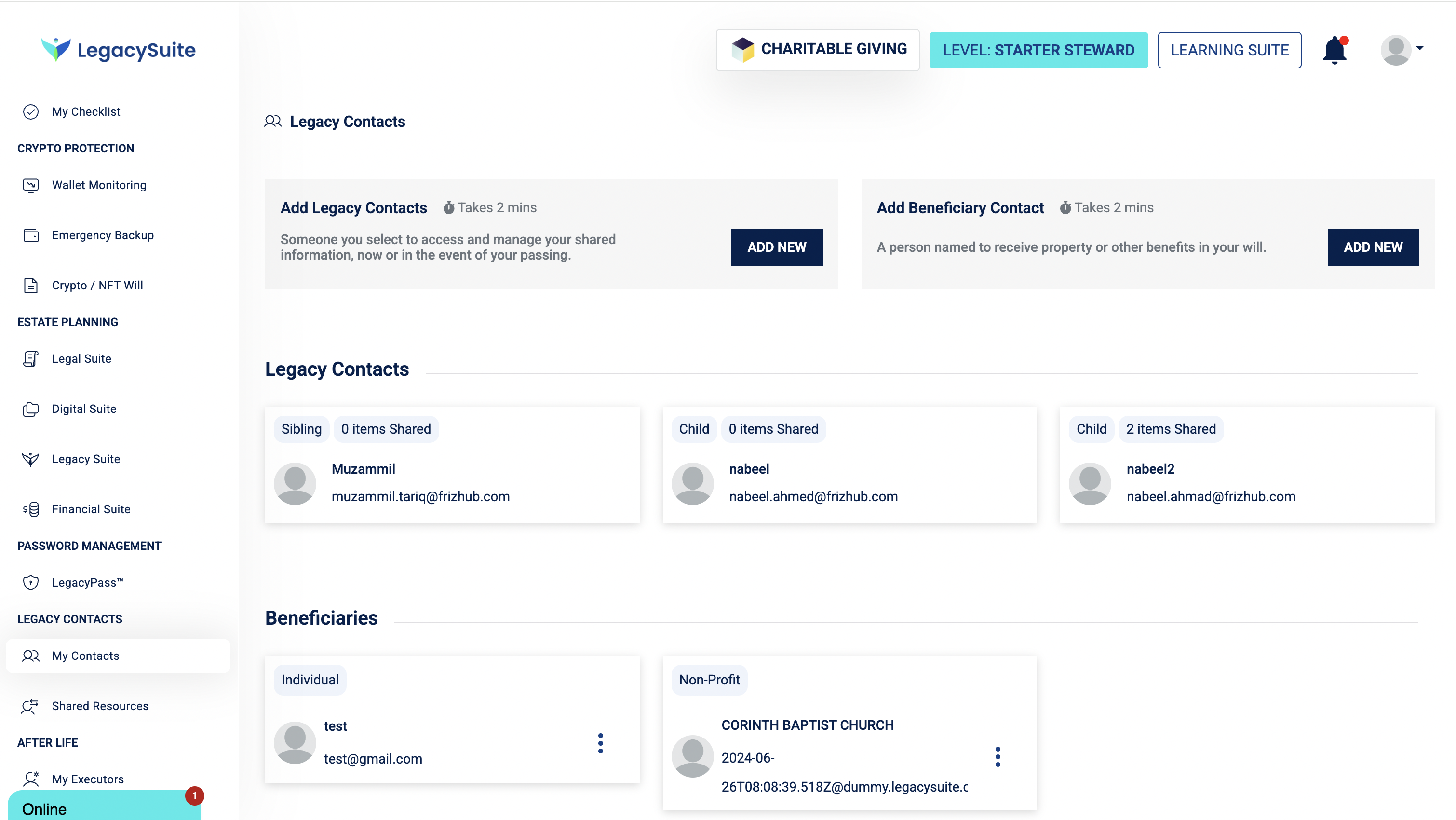Image resolution: width=1456 pixels, height=820 pixels.
Task: Open three-dot menu for test beneficiary
Action: [600, 743]
